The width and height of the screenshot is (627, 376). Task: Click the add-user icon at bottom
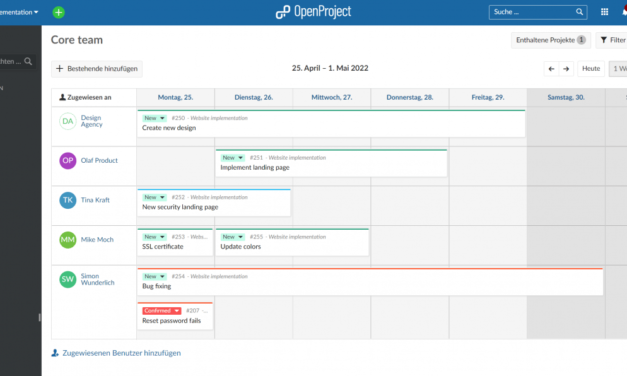pyautogui.click(x=55, y=353)
